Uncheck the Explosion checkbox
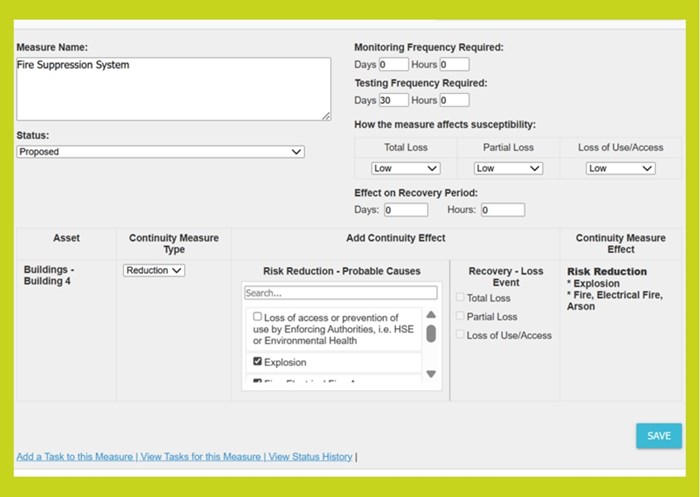The width and height of the screenshot is (700, 497). tap(257, 361)
